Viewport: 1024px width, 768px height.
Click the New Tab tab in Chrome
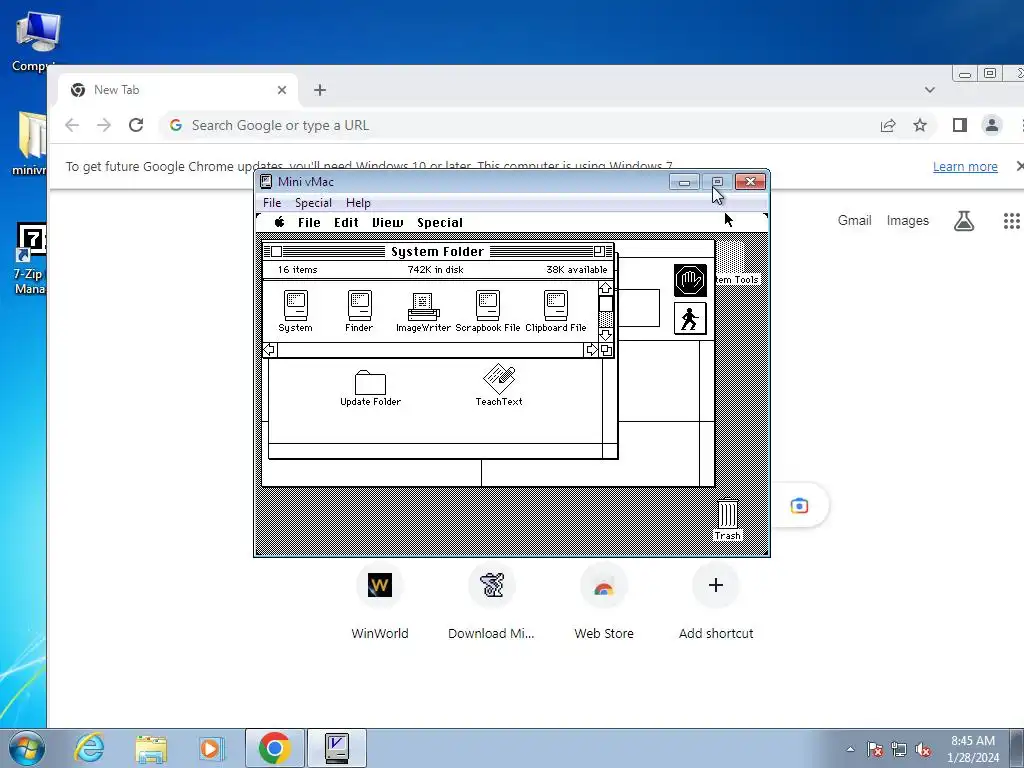pos(178,90)
